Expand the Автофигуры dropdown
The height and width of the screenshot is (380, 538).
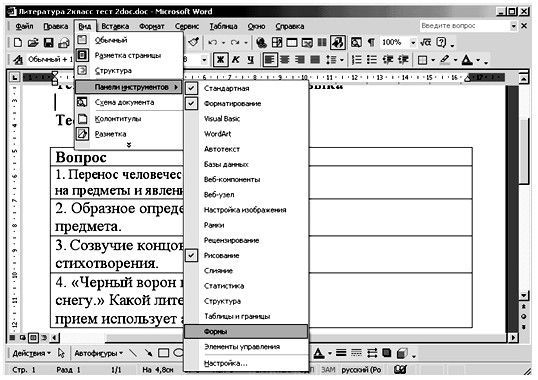(x=99, y=353)
